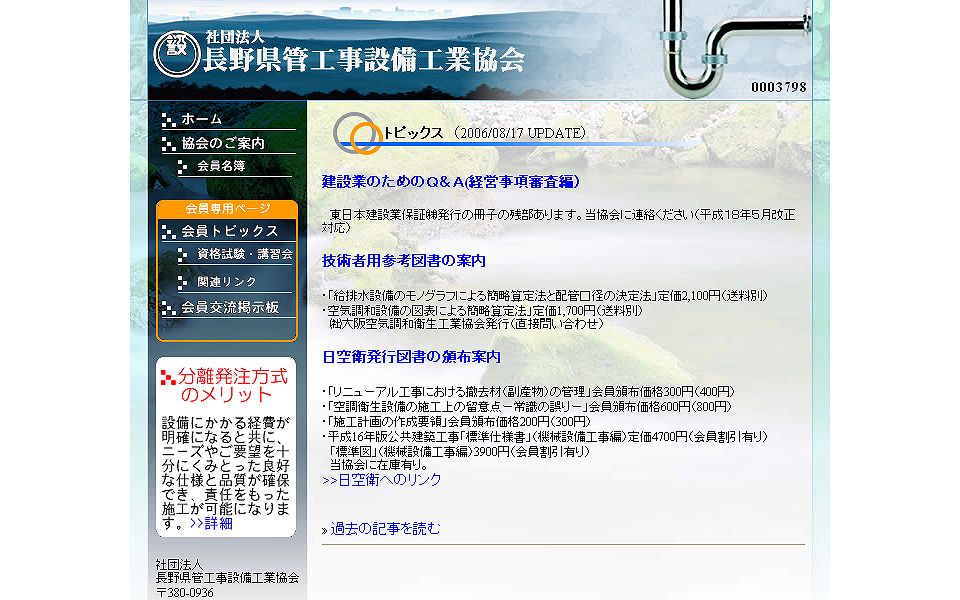Viewport: 960px width, 600px height.
Task: Click the 当協会に在庫有り text
Action: [x=378, y=465]
